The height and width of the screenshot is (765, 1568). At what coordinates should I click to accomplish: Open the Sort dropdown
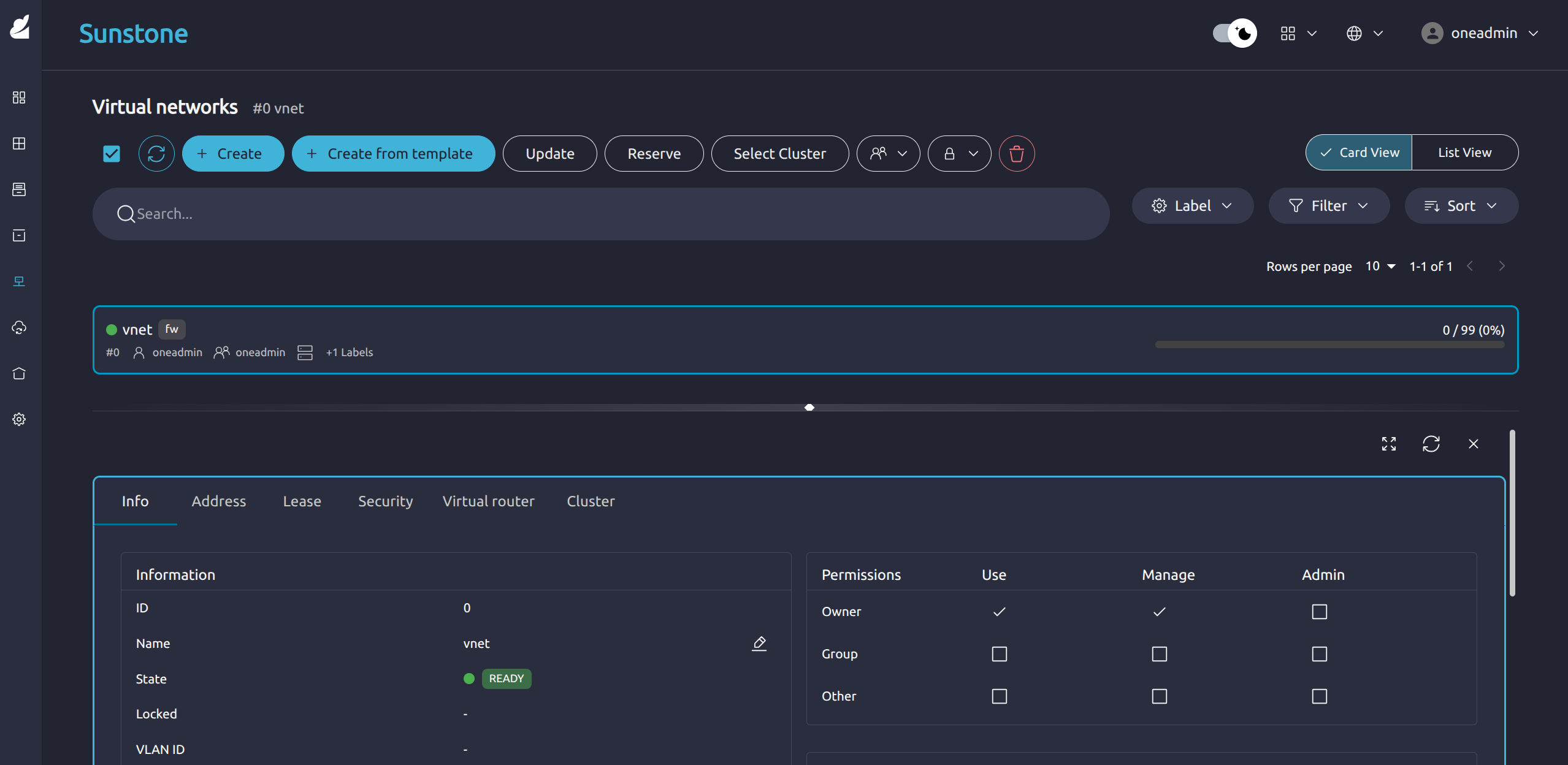click(x=1461, y=206)
